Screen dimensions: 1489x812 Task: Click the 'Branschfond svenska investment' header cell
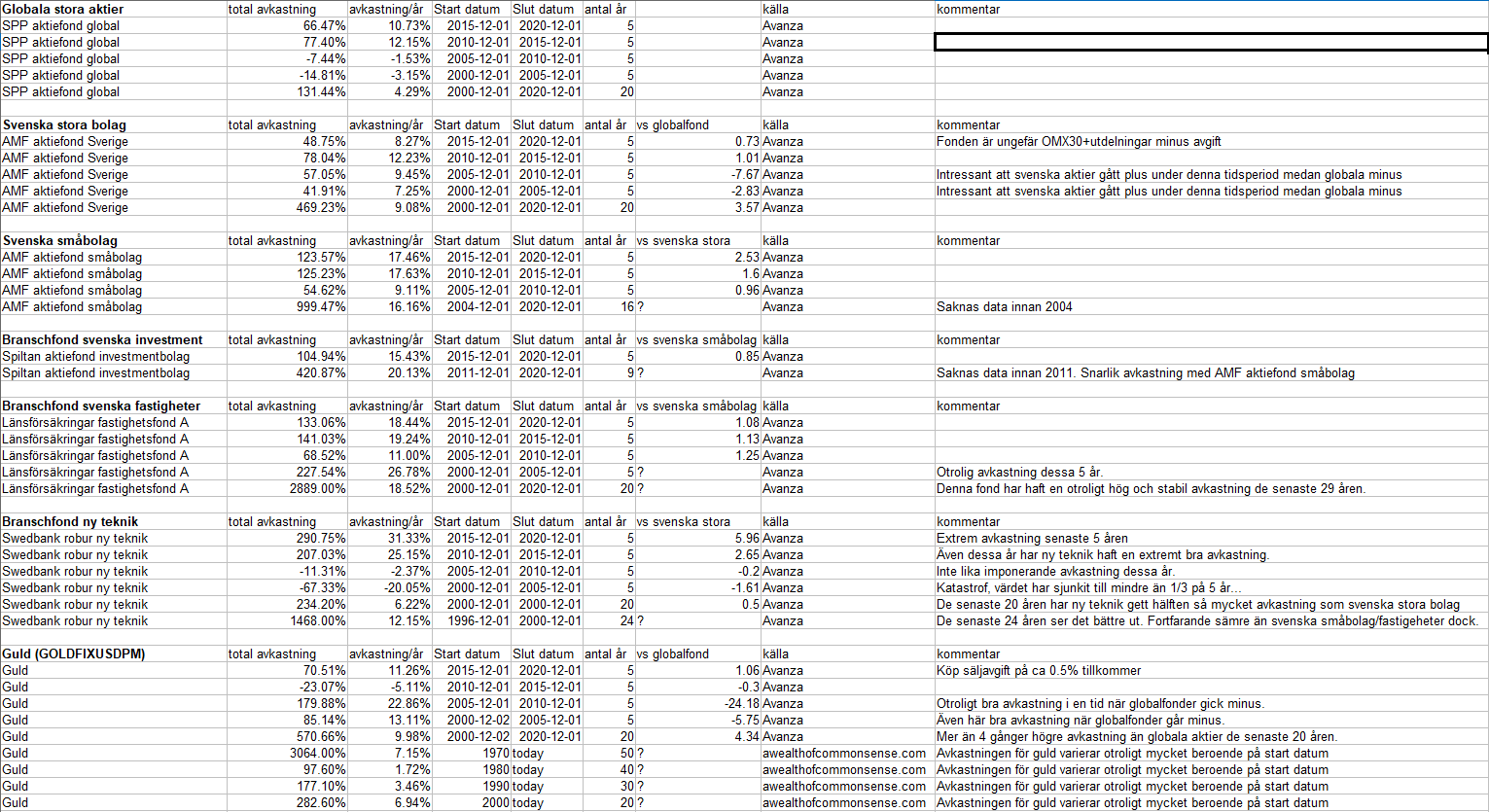[102, 339]
